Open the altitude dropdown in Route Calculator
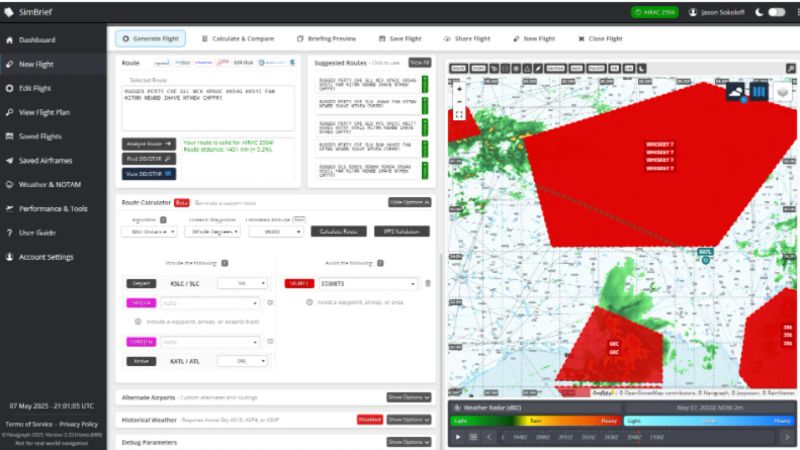 276,232
